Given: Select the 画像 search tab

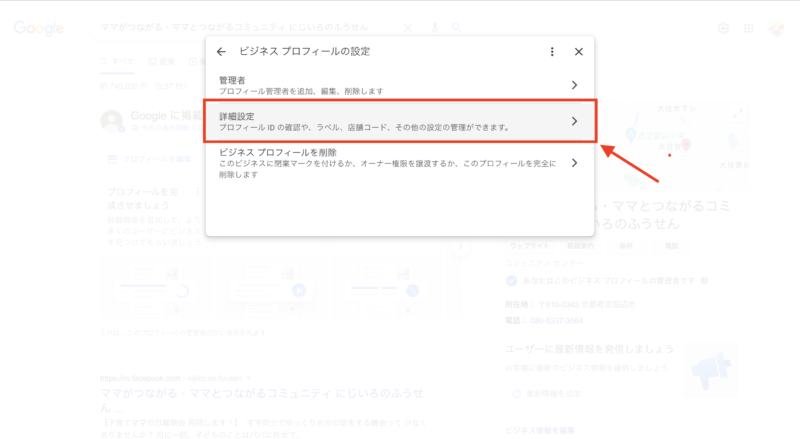Looking at the screenshot, I should click(161, 62).
